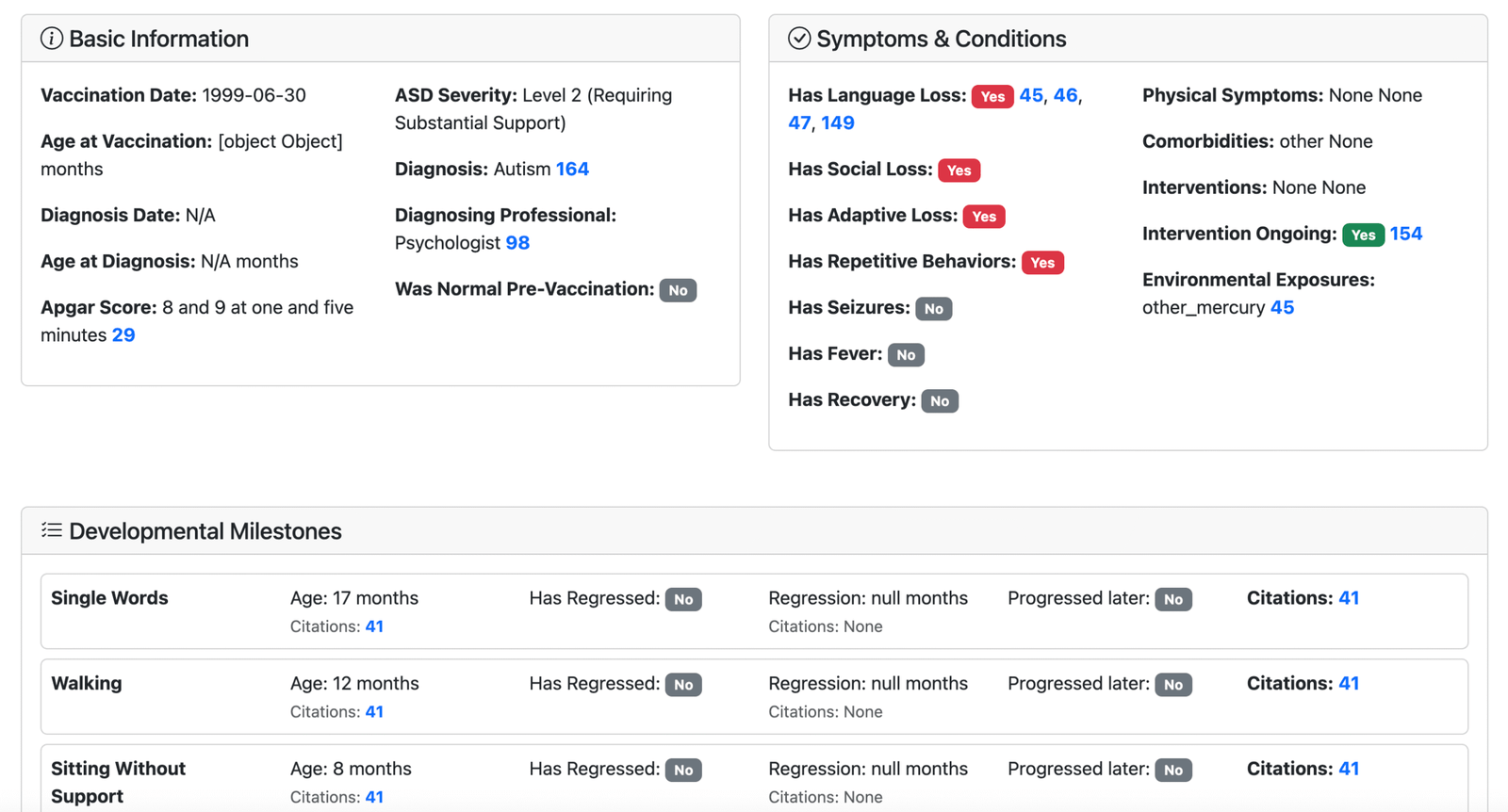Click the Symptoms & Conditions checkmark icon
This screenshot has width=1508, height=812.
click(x=799, y=39)
